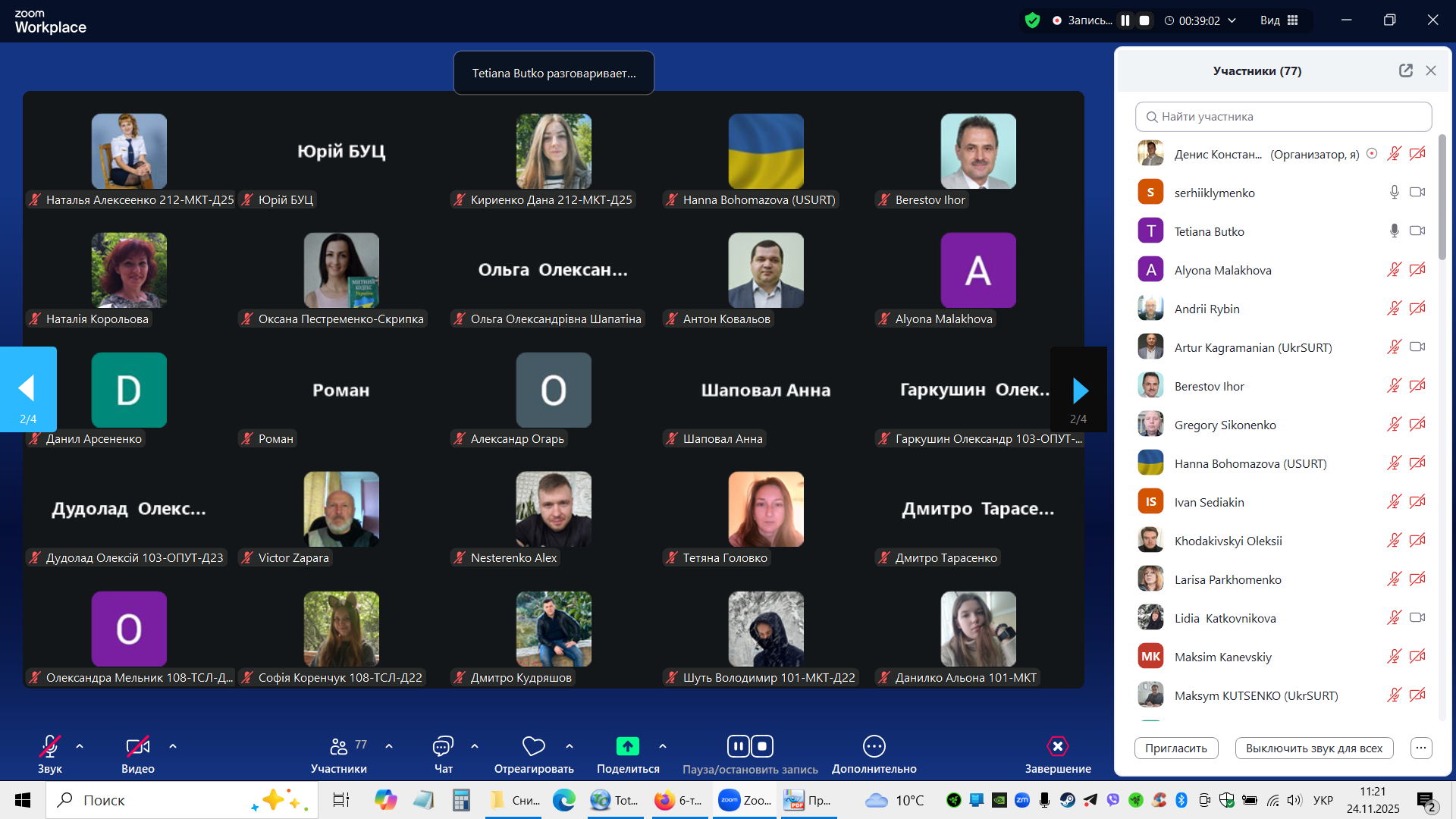The width and height of the screenshot is (1456, 819).
Task: Click the Share screen green icon
Action: [627, 747]
